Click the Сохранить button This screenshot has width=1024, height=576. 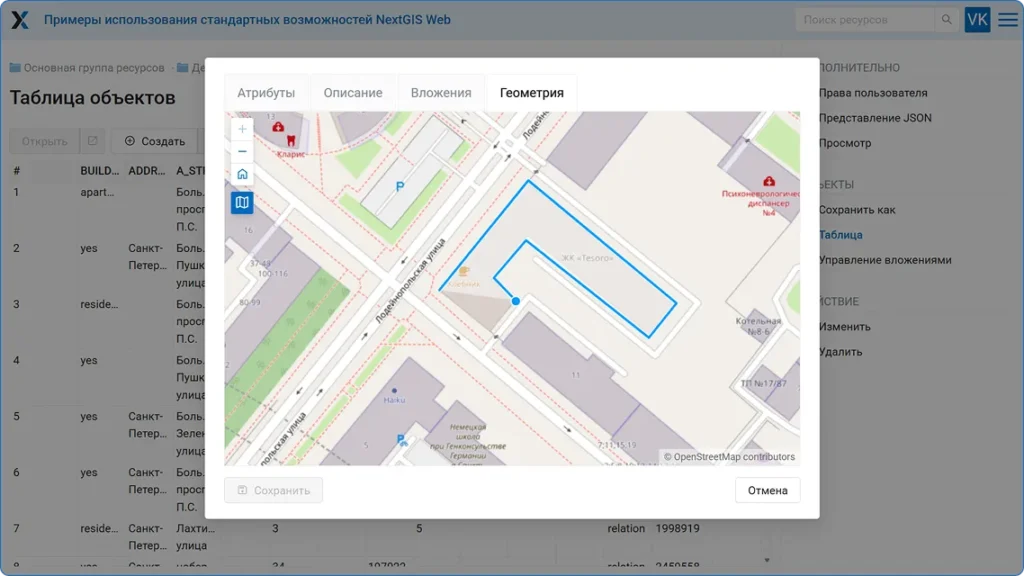[x=273, y=490]
